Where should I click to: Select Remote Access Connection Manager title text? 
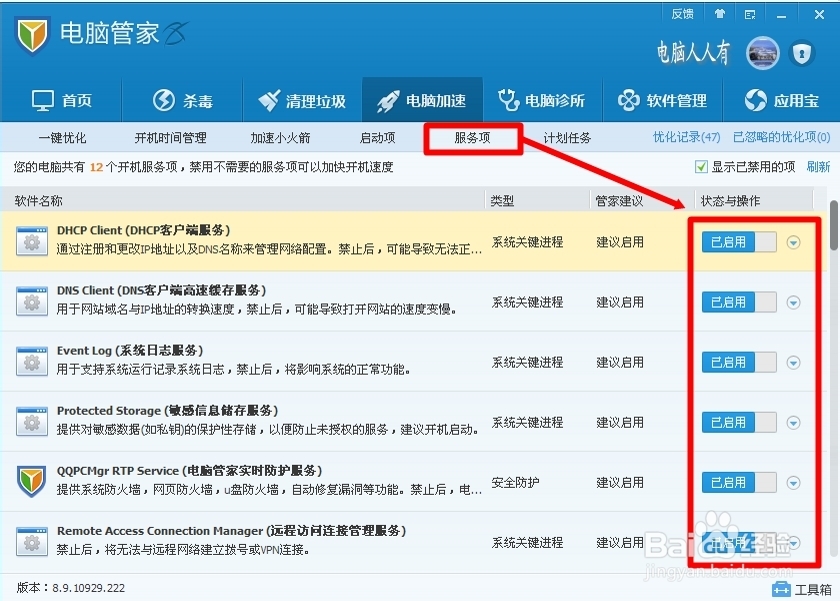coord(231,530)
